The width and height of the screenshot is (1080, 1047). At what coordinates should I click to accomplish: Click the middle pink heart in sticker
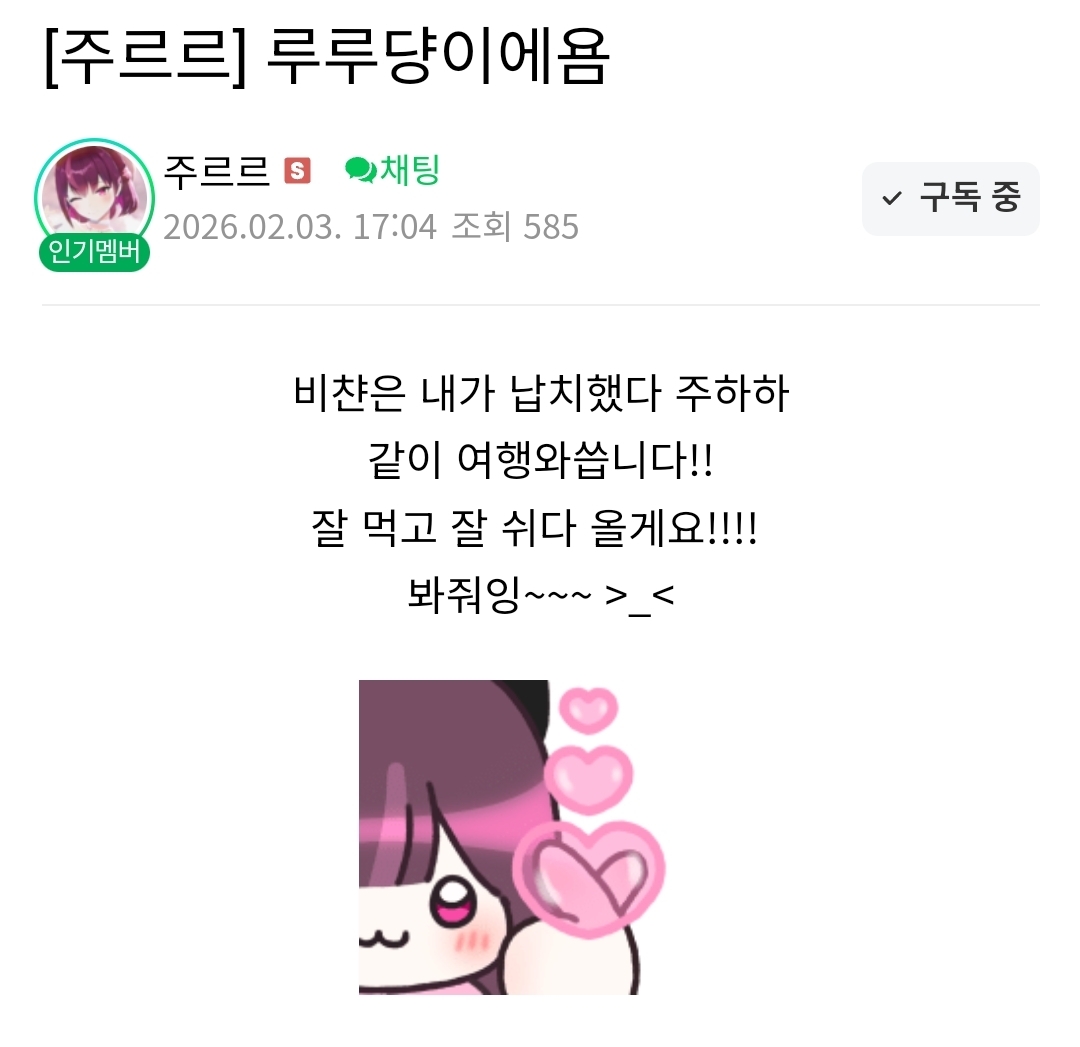[x=588, y=779]
